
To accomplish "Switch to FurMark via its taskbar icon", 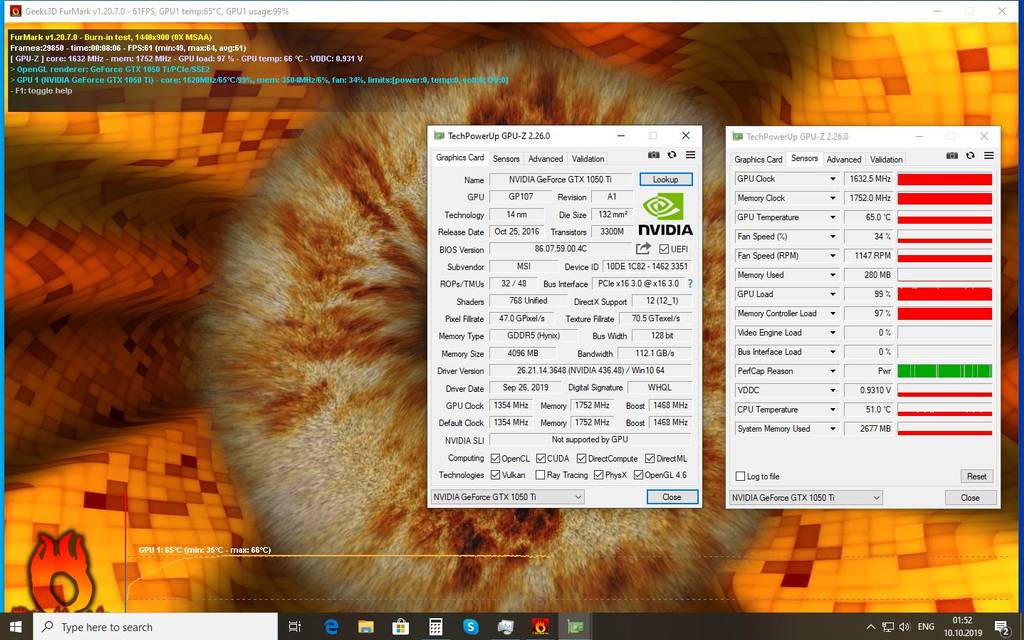I will tap(540, 627).
